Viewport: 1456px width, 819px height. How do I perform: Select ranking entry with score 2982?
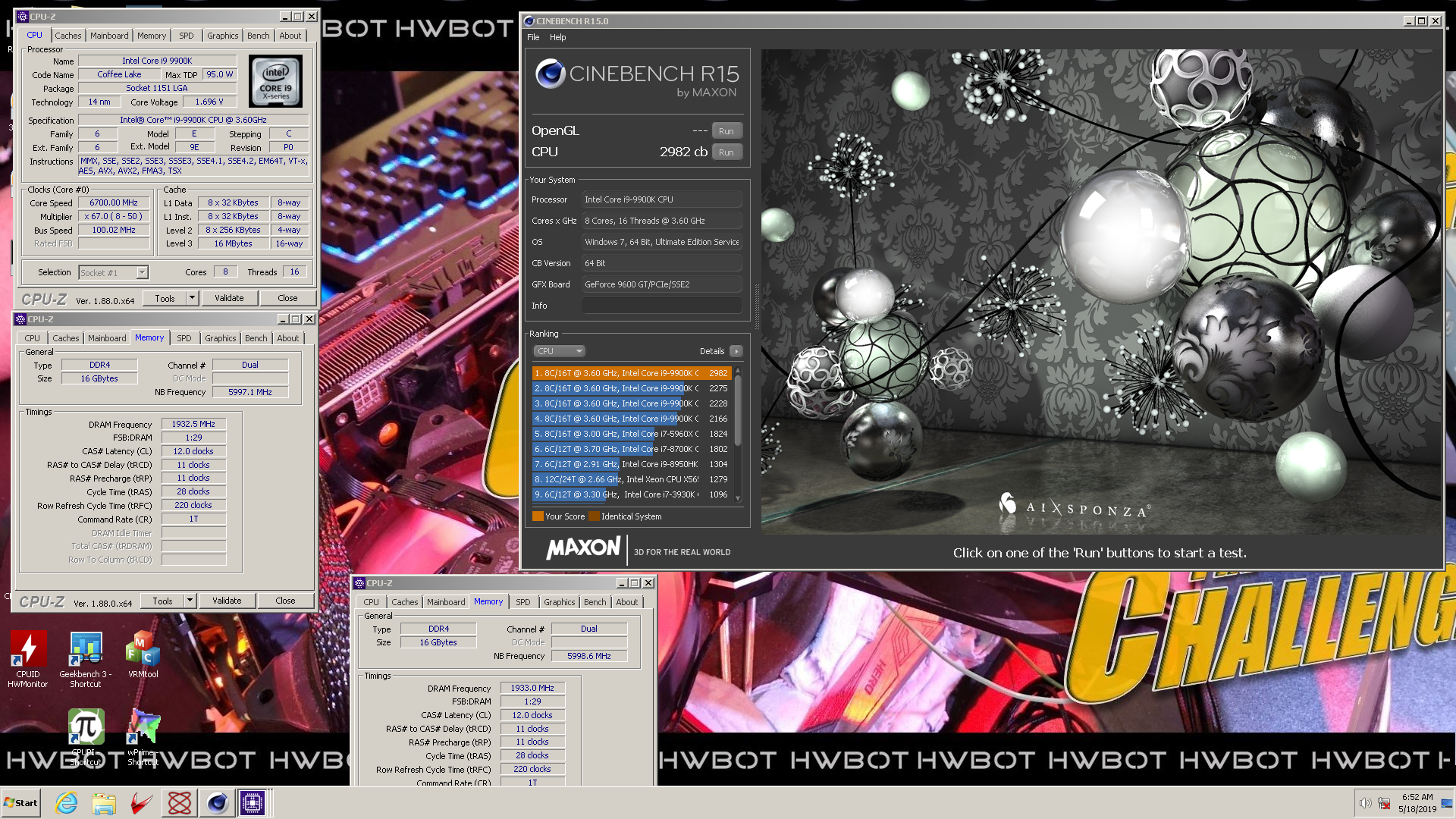tap(632, 373)
